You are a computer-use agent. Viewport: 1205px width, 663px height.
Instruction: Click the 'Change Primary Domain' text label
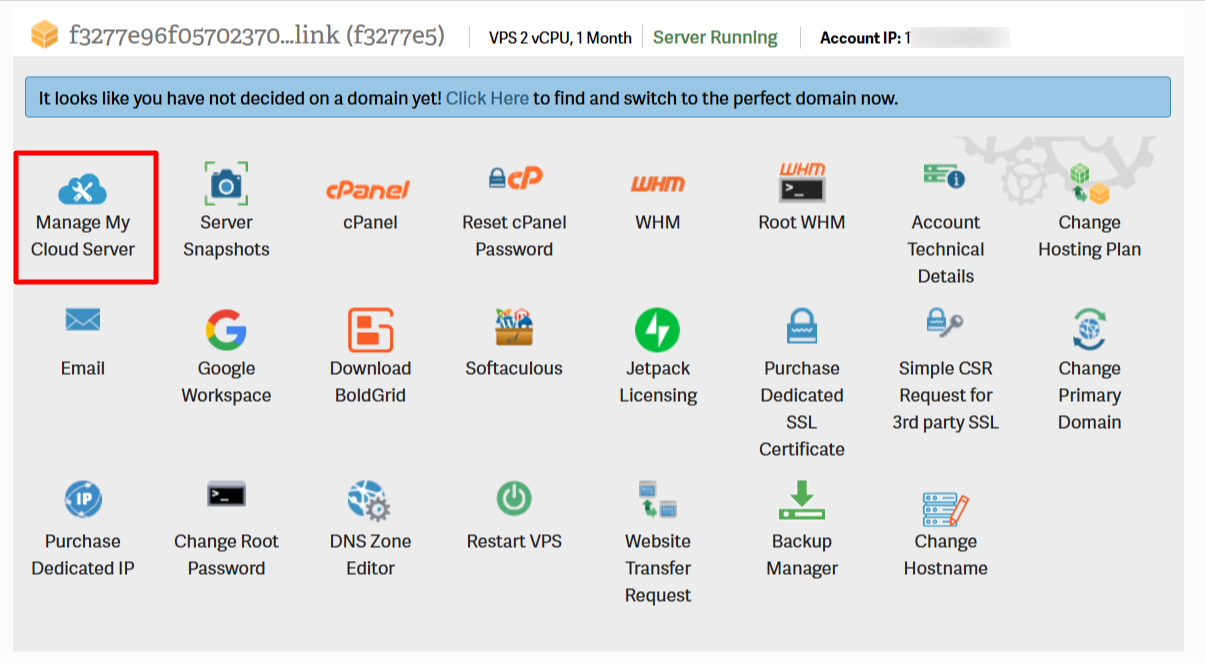(x=1089, y=395)
